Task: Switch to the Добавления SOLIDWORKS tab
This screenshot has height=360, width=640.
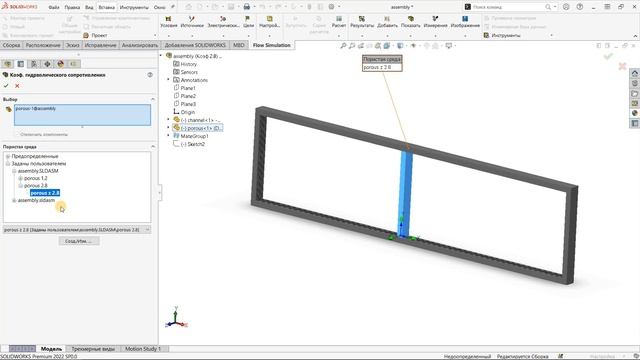Action: (195, 45)
